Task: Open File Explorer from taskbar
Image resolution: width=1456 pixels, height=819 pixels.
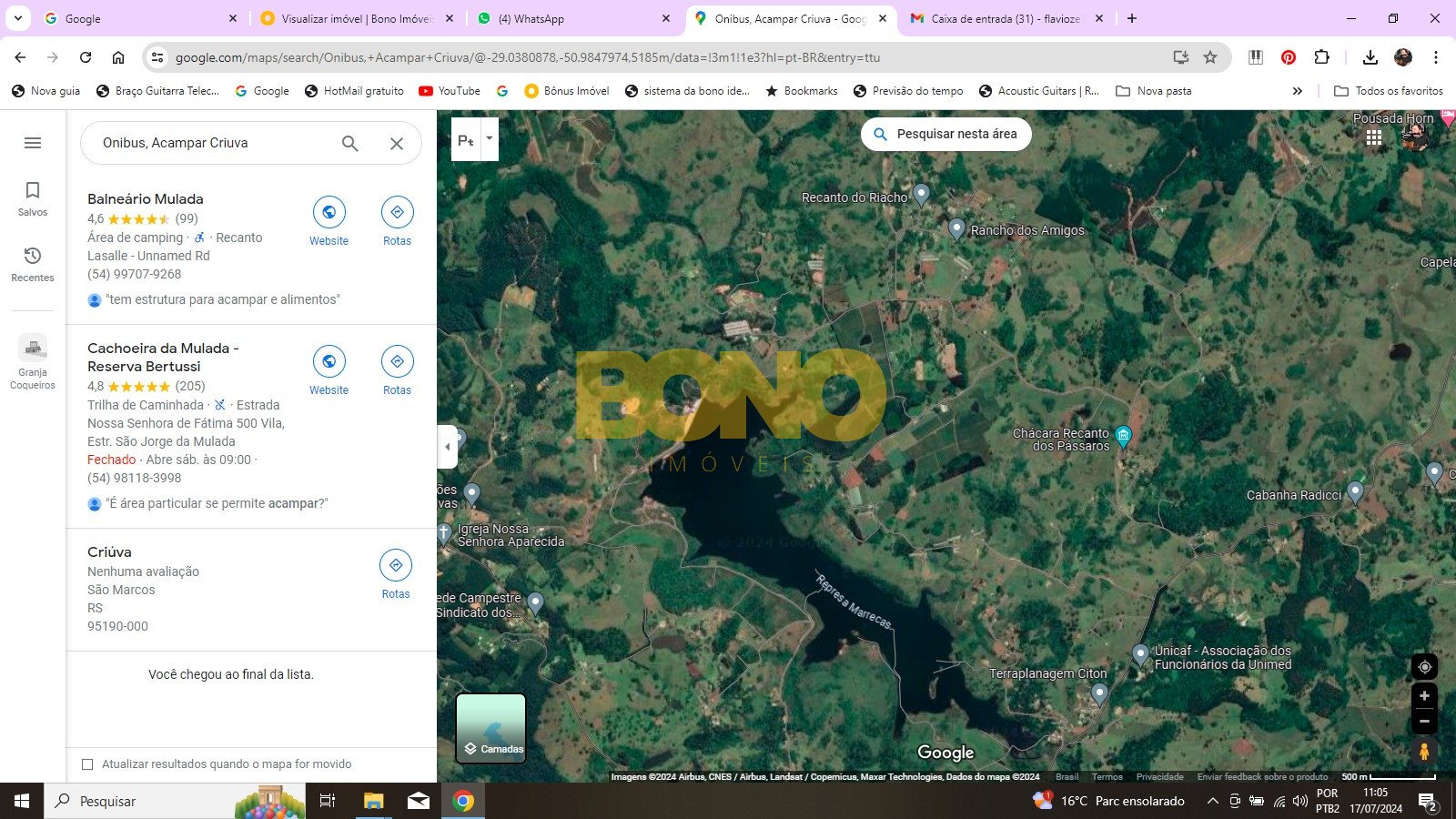Action: [x=374, y=801]
